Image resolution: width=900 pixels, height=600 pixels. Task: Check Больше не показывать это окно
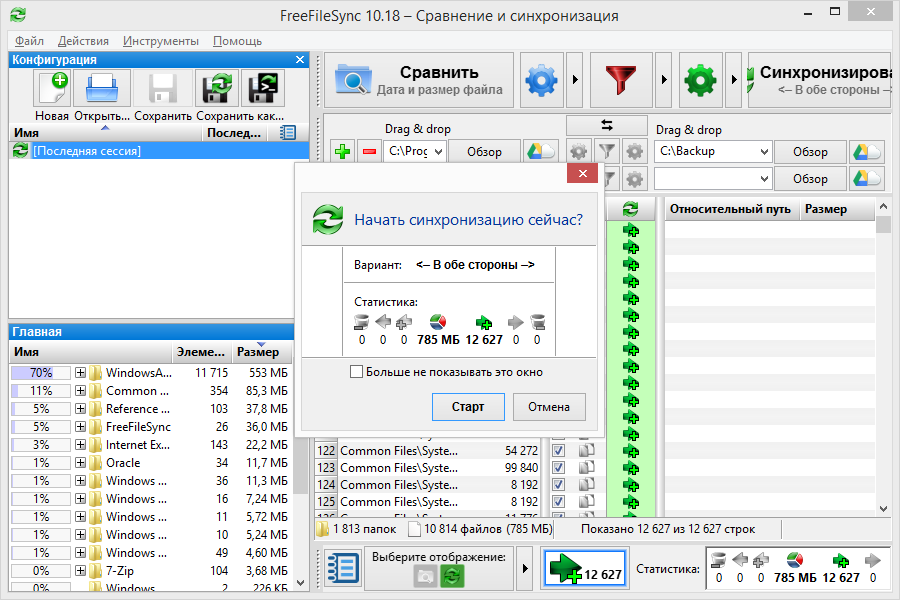(356, 372)
